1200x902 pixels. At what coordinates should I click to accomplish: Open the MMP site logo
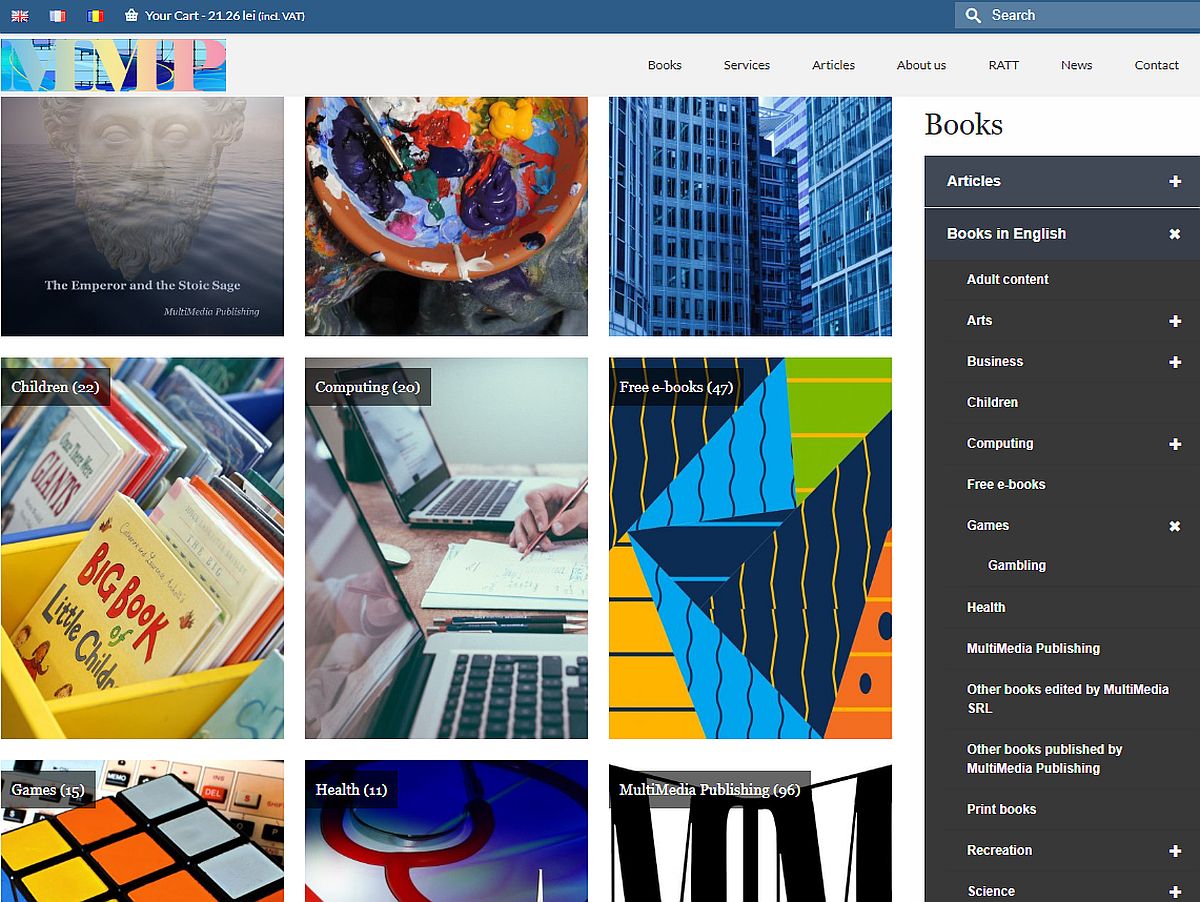pyautogui.click(x=113, y=66)
